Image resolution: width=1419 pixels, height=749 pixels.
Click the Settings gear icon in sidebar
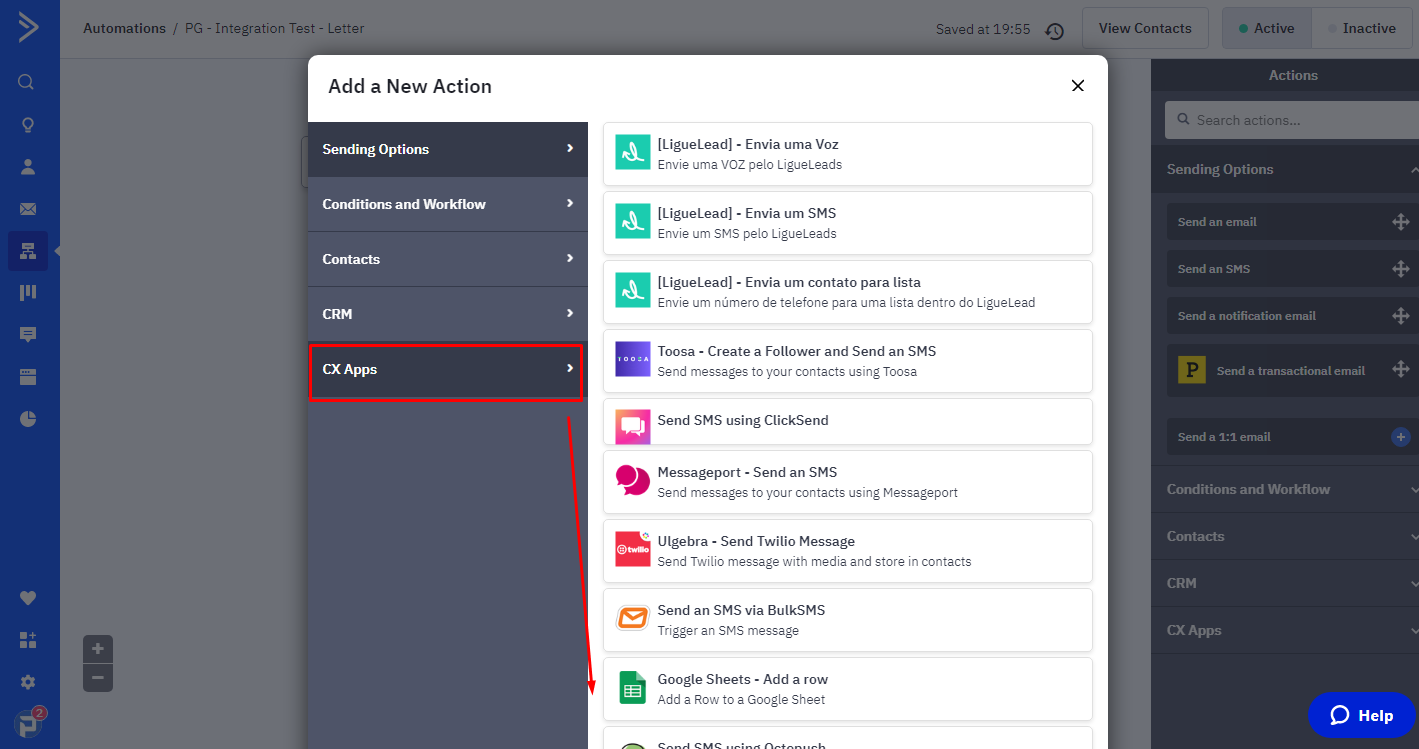tap(27, 682)
